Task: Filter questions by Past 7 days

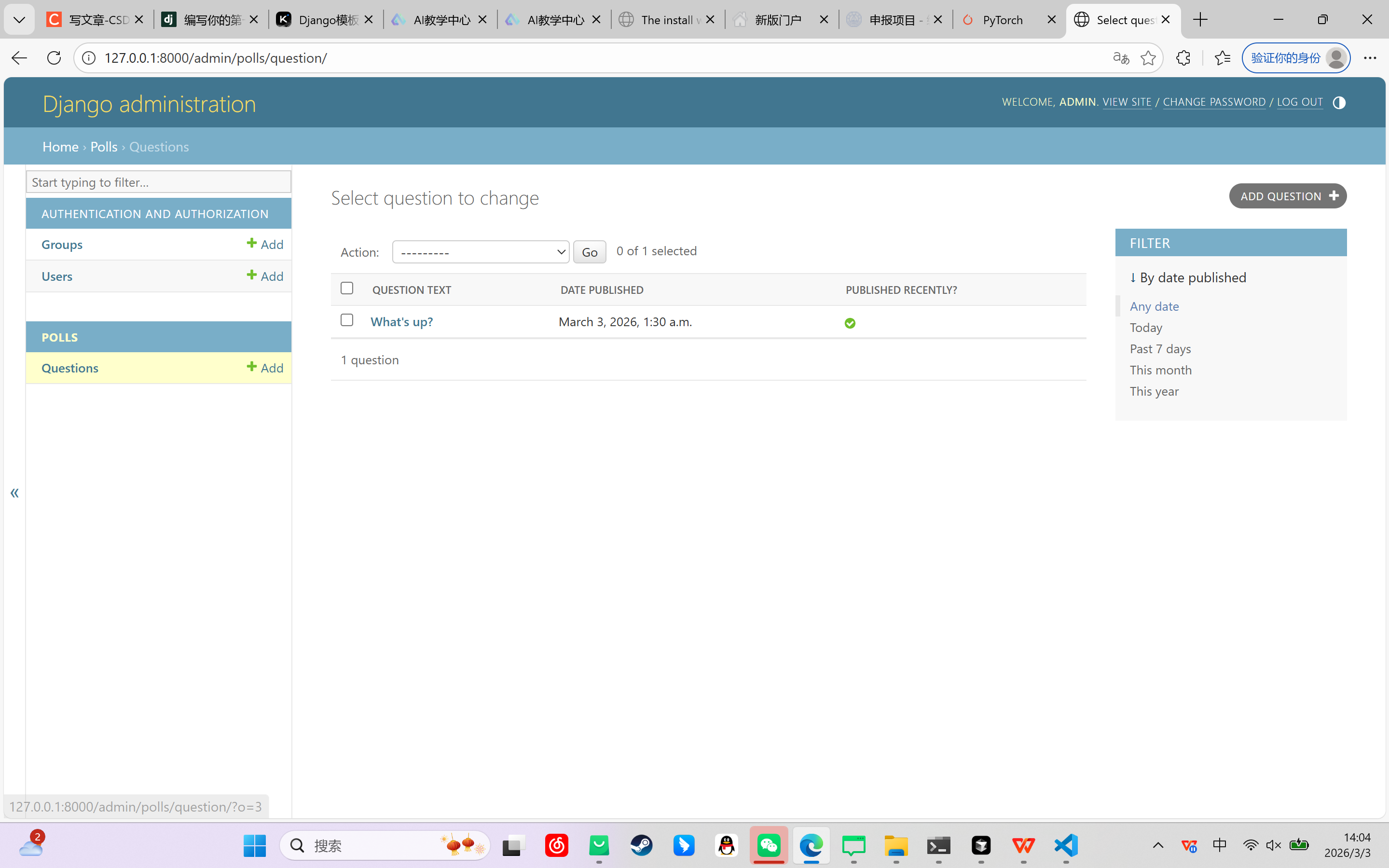Action: (x=1160, y=349)
